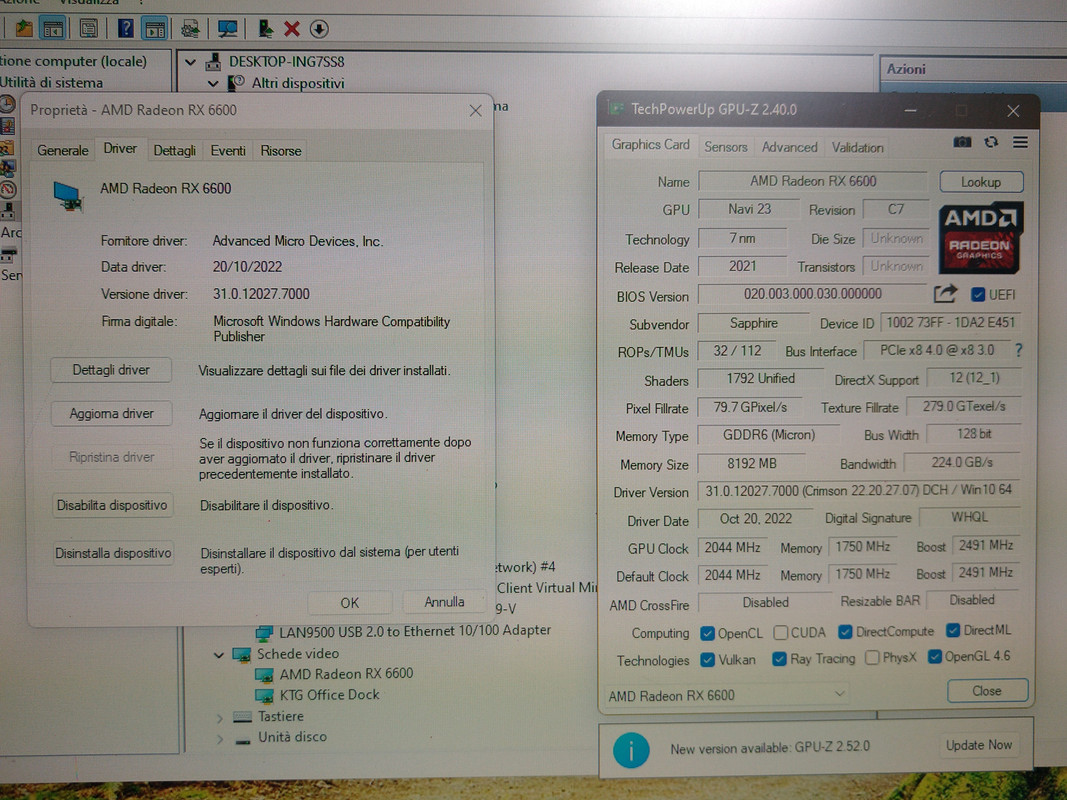Toggle the Vulkan checkbox

[x=708, y=660]
